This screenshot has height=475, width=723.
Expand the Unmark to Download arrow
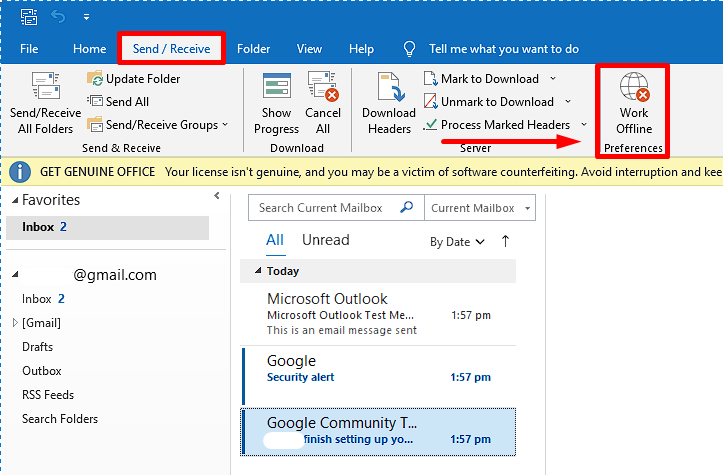(x=568, y=101)
